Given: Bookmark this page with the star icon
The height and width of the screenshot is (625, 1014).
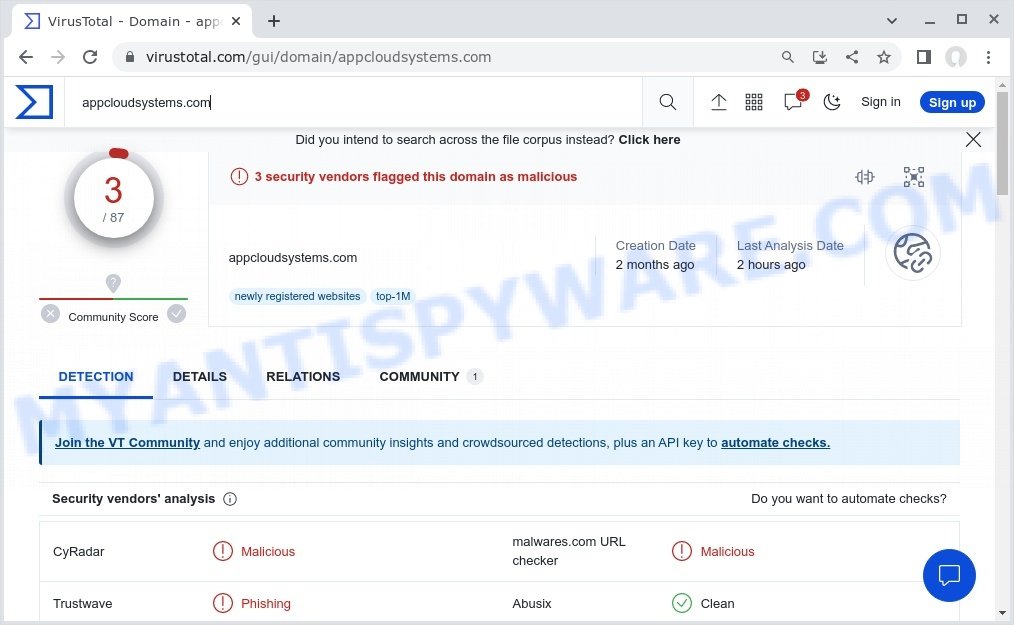Looking at the screenshot, I should (x=883, y=57).
